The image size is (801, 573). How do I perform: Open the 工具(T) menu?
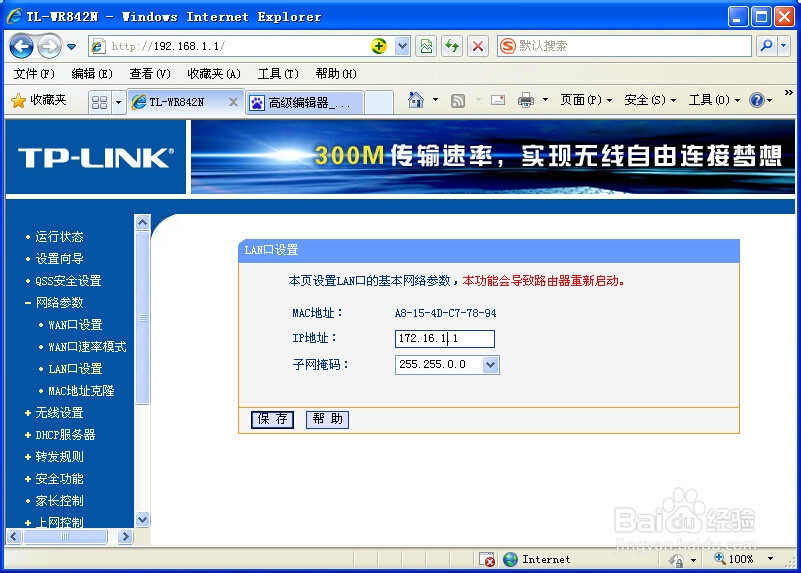point(278,74)
